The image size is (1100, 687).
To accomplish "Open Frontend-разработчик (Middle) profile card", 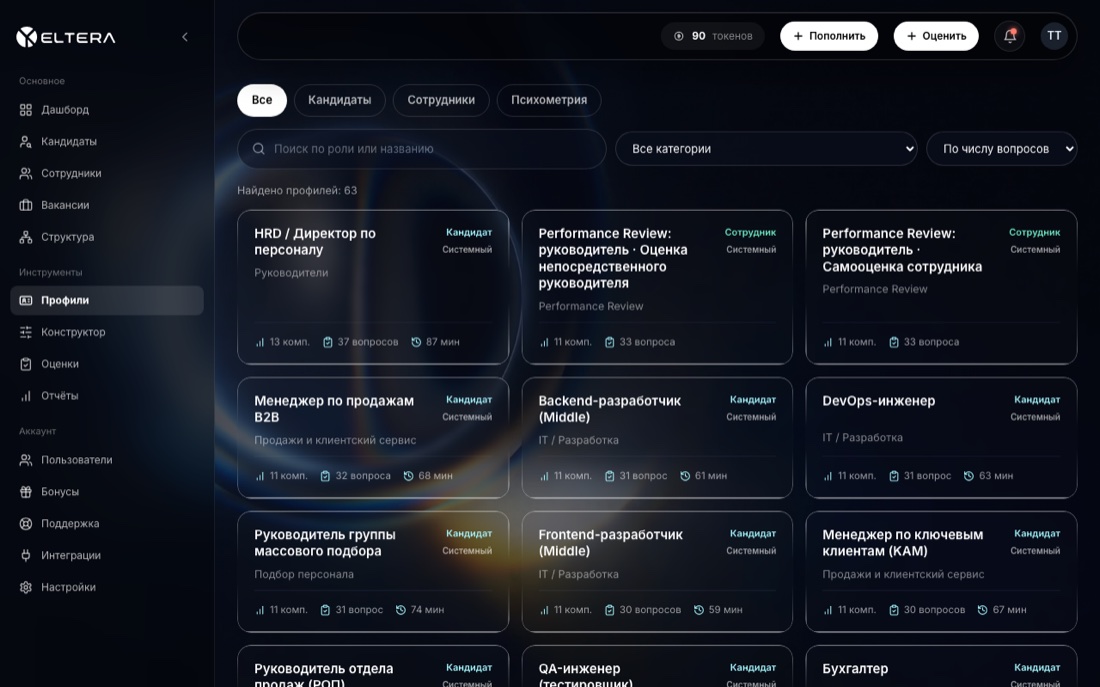I will [657, 572].
